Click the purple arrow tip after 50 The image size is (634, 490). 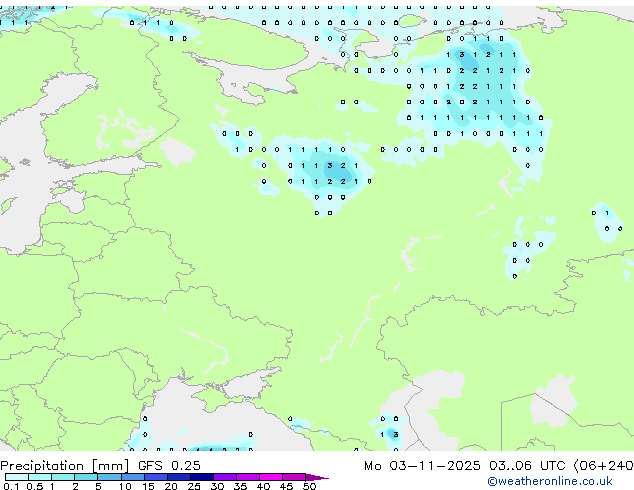(317, 477)
